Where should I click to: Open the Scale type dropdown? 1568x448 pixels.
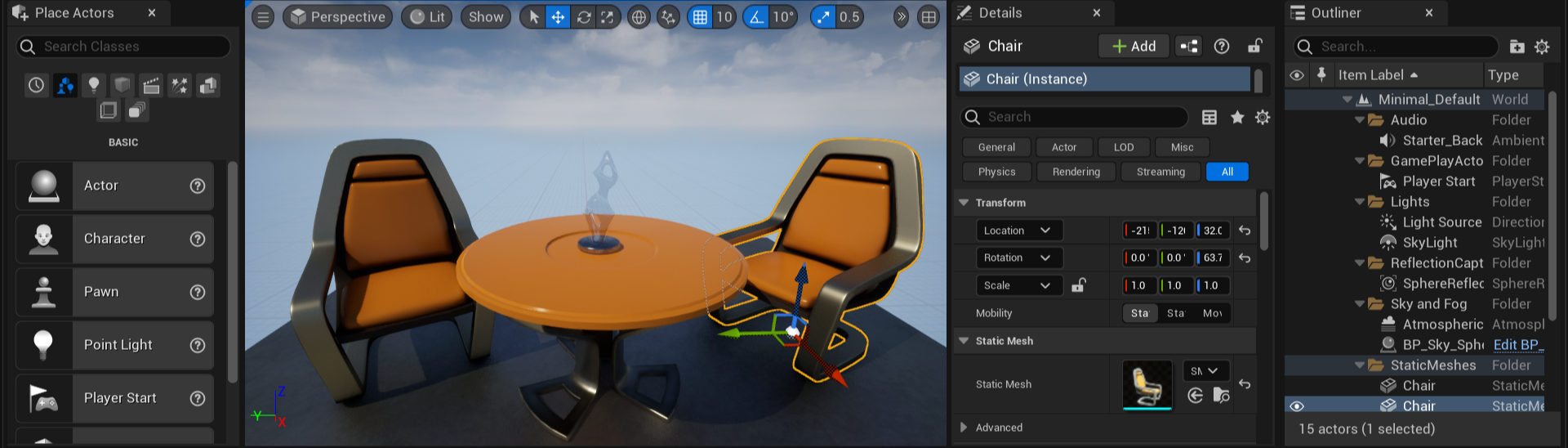[1019, 285]
